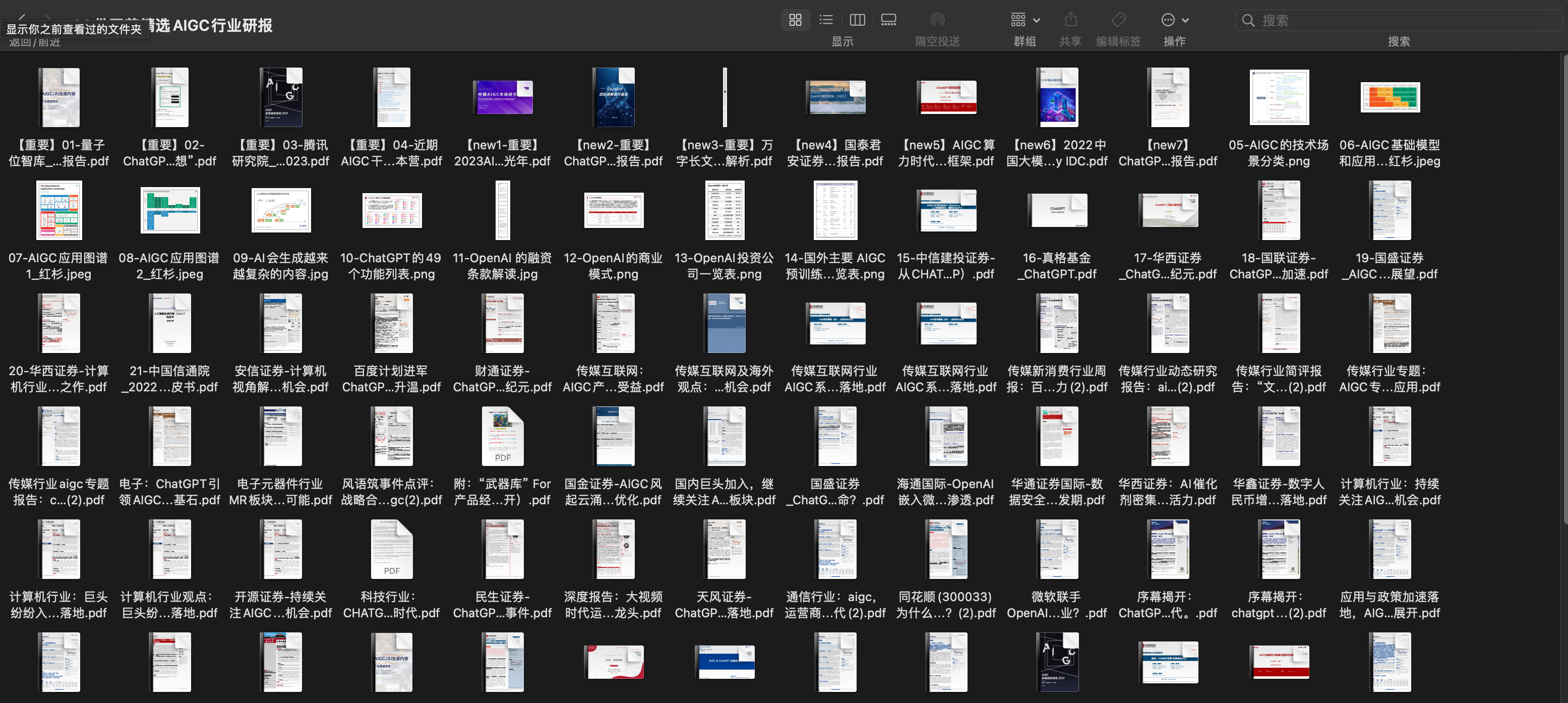Select 附：“武器库”For产品经…开 PDF
Viewport: 1568px width, 703px height.
pyautogui.click(x=503, y=436)
